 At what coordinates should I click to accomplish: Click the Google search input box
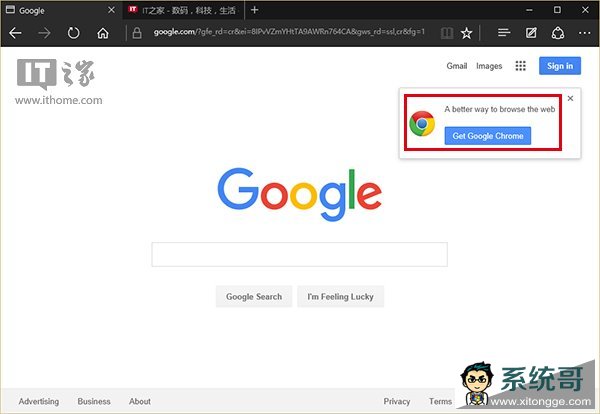[300, 254]
